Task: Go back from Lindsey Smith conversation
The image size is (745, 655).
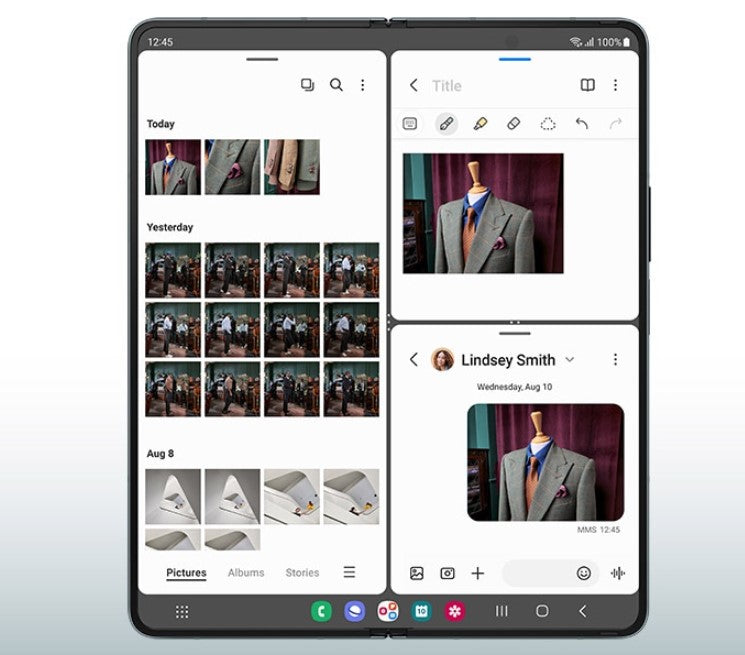Action: (x=413, y=360)
